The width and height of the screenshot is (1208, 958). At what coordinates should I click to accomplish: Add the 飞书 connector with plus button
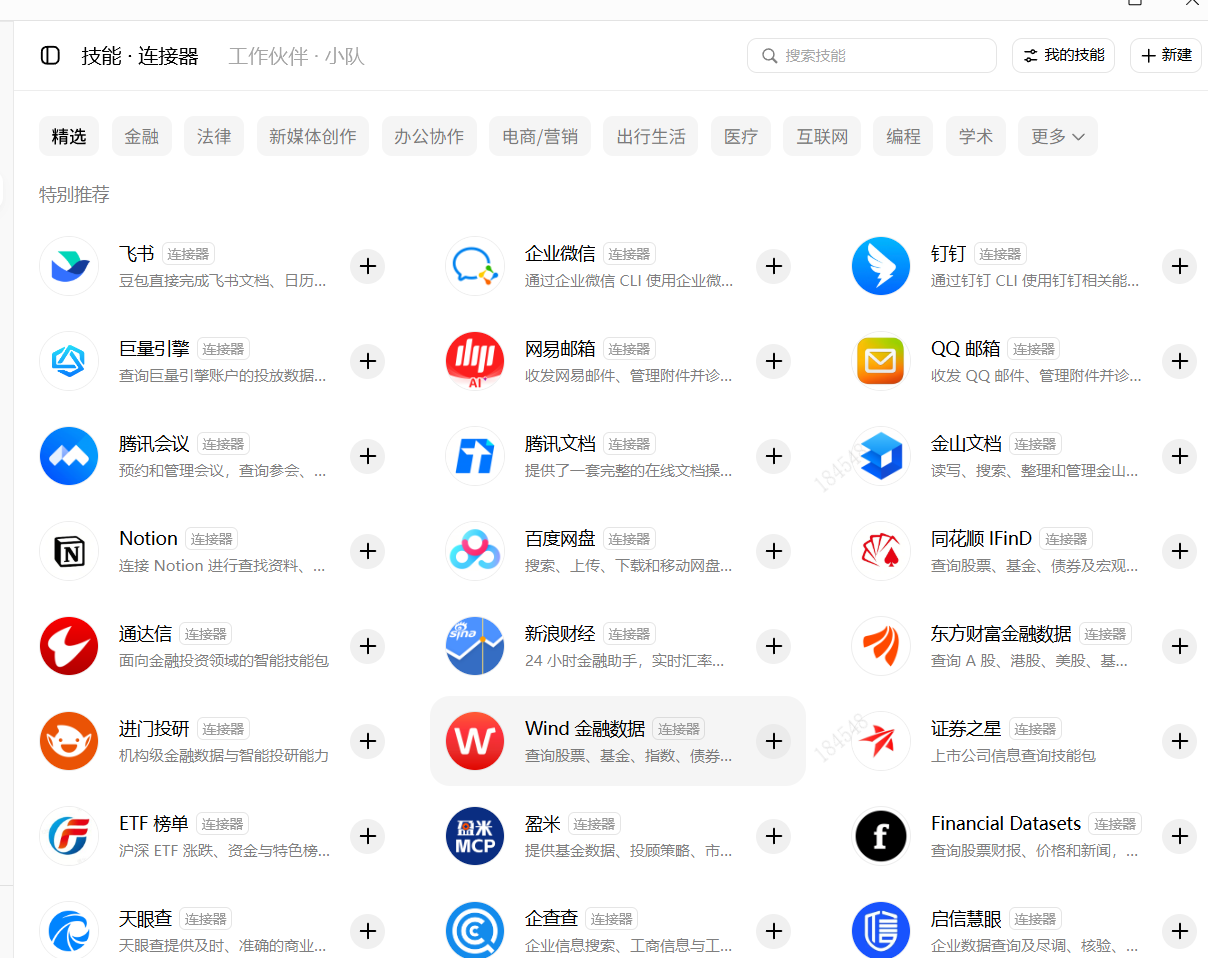click(x=368, y=266)
